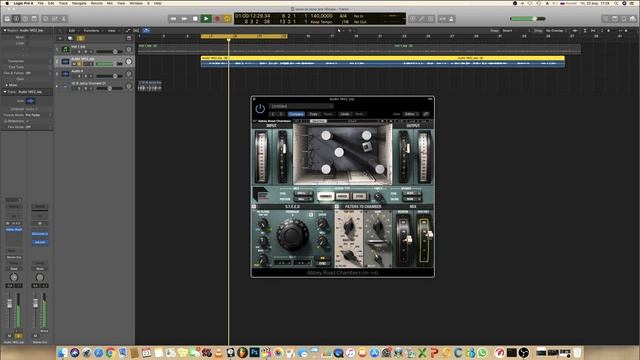The height and width of the screenshot is (360, 640).
Task: Click the yellow cycle region in ruler
Action: (x=244, y=36)
